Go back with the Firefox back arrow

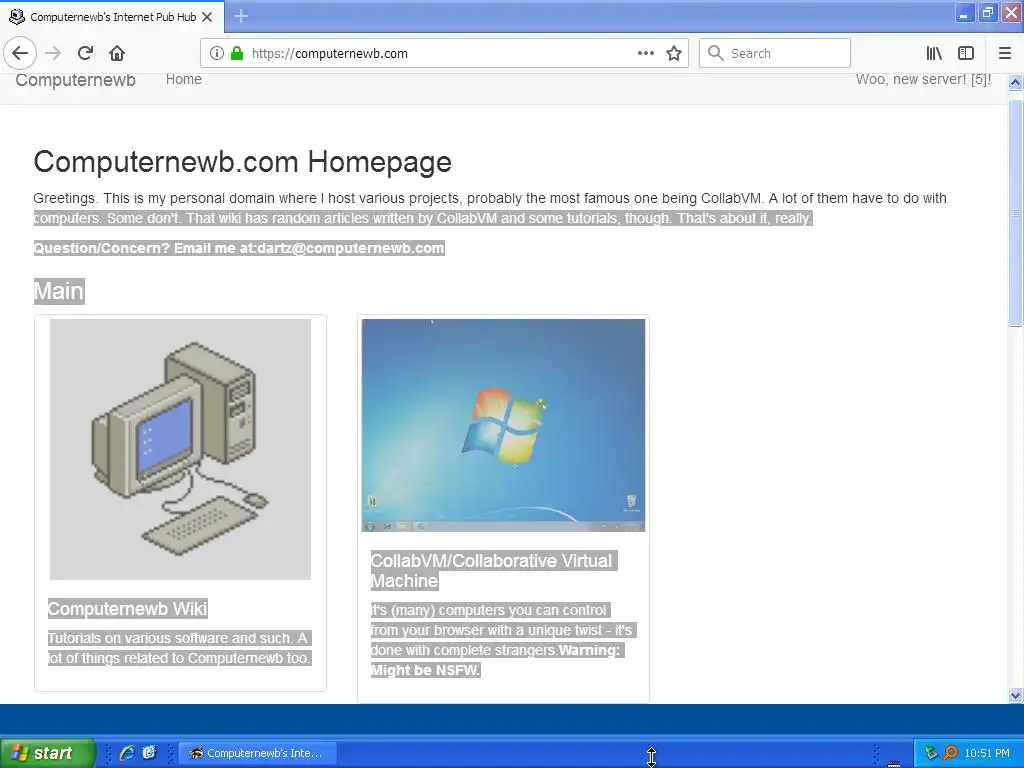click(20, 54)
